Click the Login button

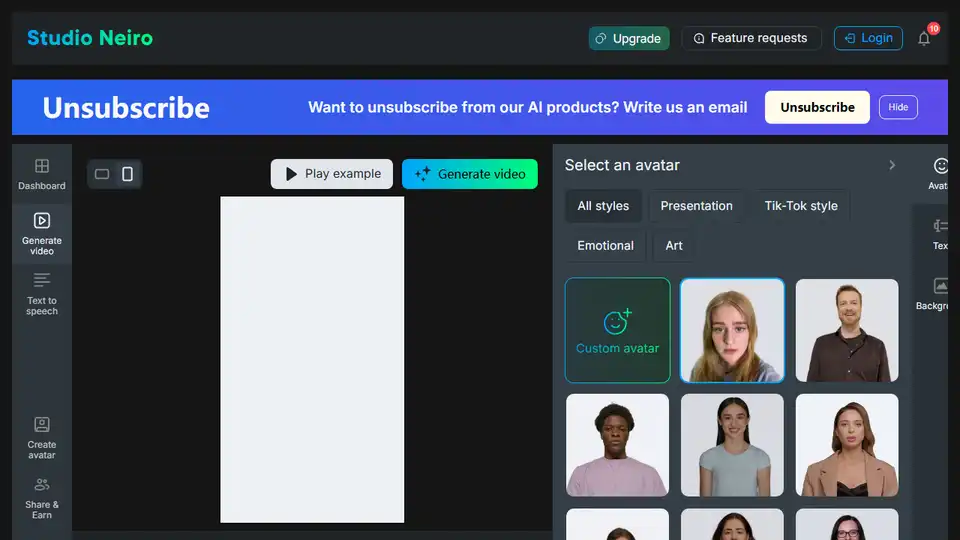[x=868, y=38]
